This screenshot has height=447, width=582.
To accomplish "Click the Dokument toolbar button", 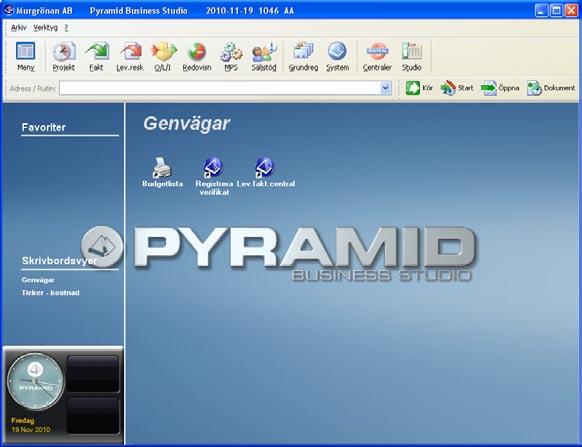I will 551,88.
